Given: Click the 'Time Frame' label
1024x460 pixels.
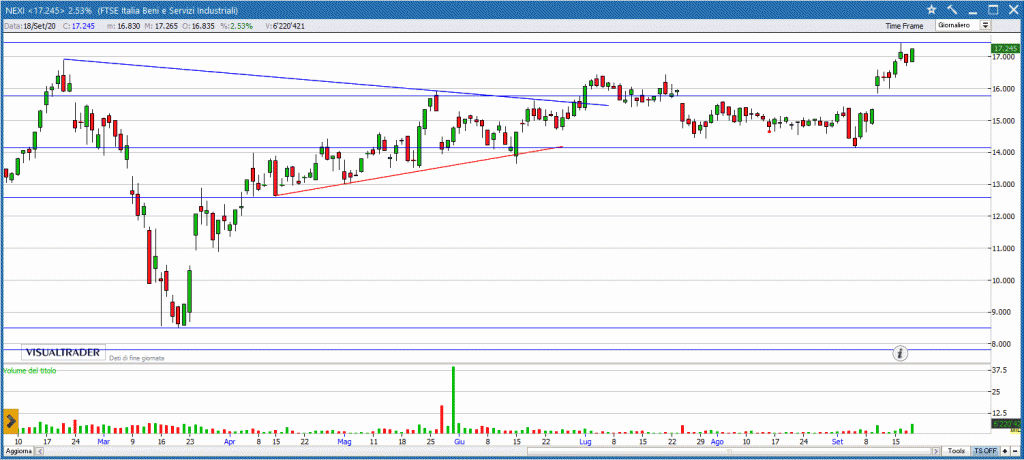Looking at the screenshot, I should pyautogui.click(x=904, y=26).
